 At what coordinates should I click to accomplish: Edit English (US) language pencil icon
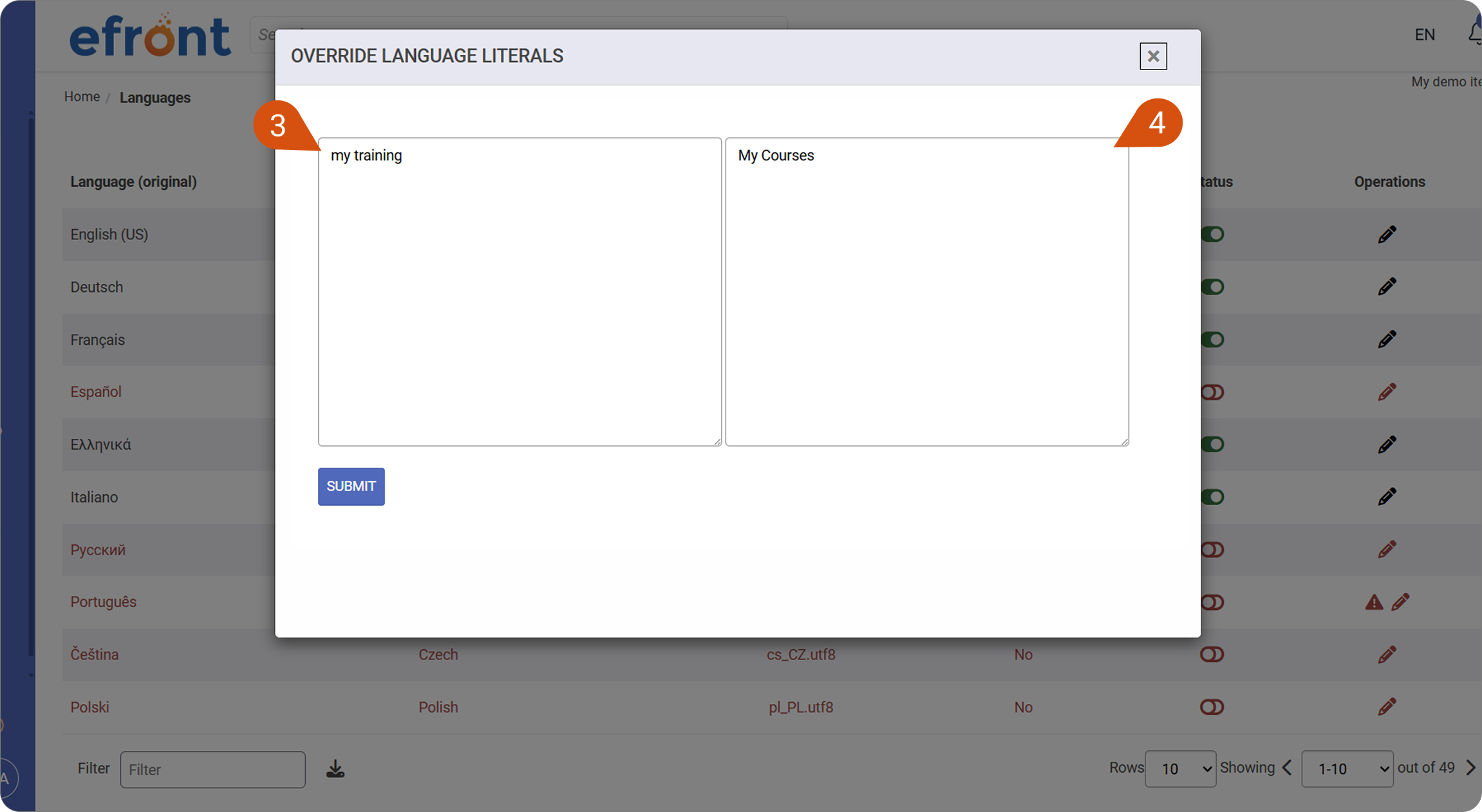[1387, 235]
